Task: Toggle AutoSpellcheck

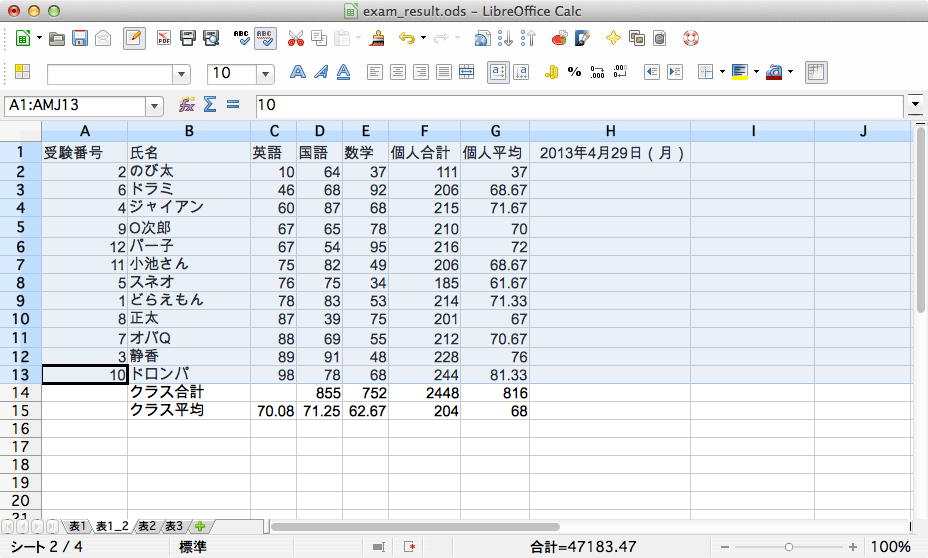Action: click(265, 39)
